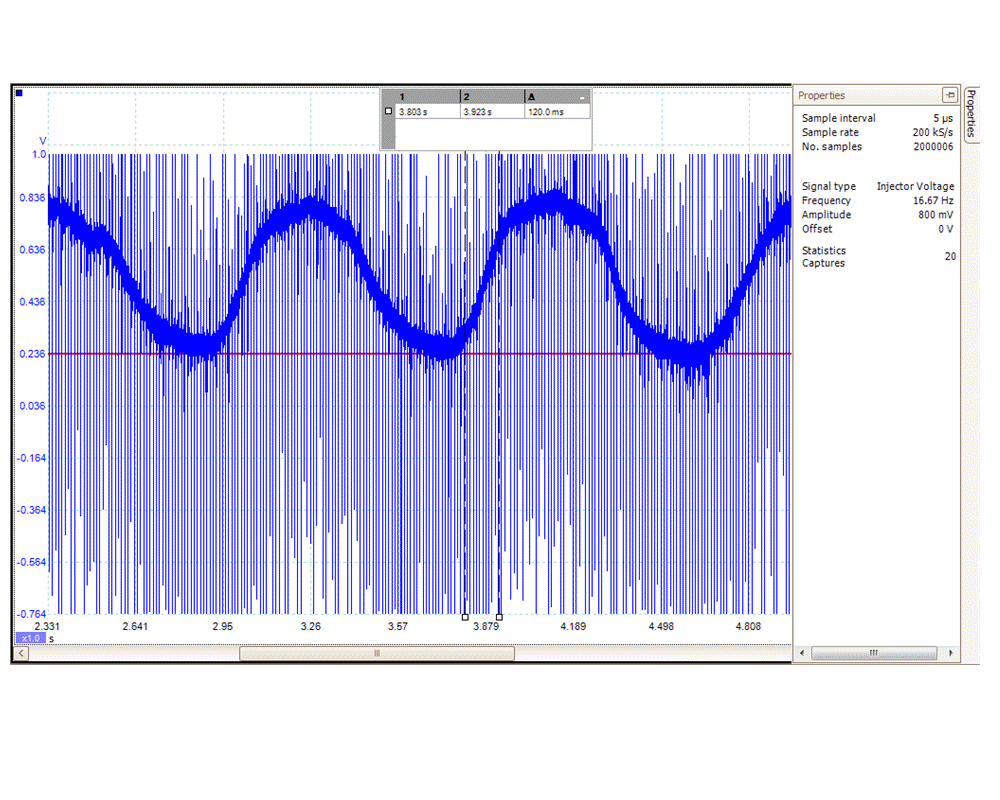Click the 4.808 time axis label

point(749,626)
